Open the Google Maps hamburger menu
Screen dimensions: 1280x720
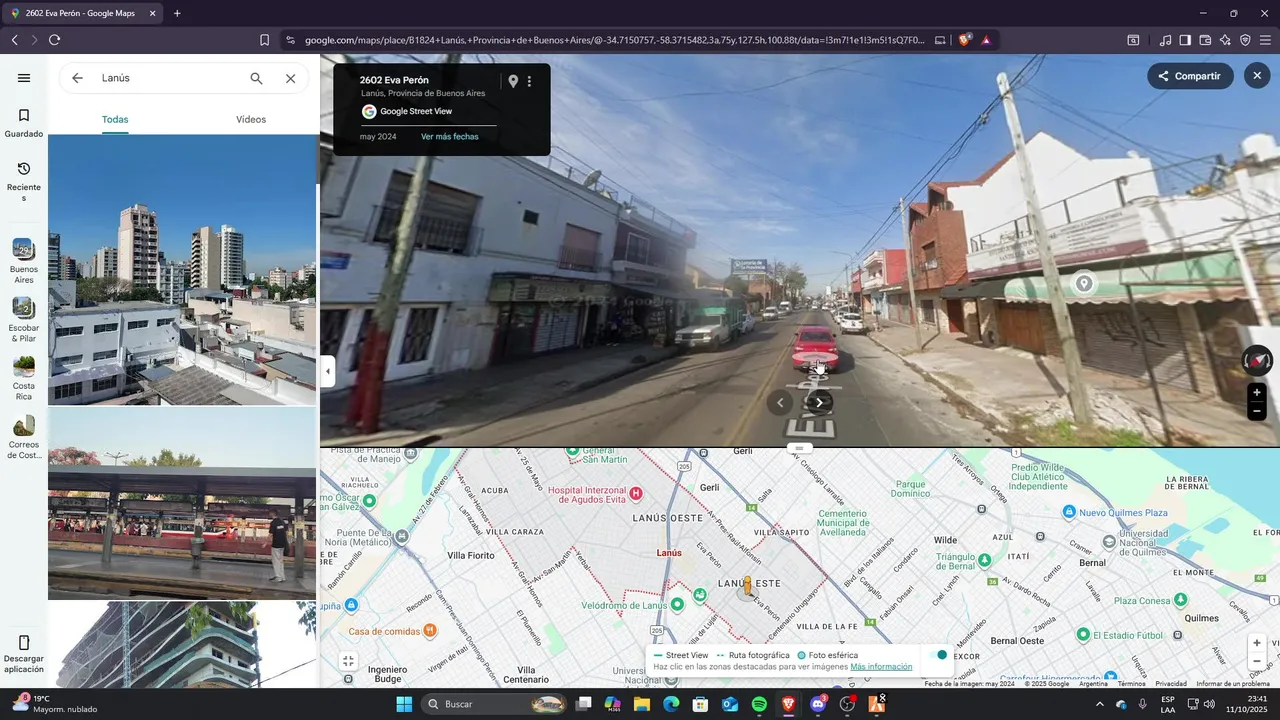[x=24, y=78]
